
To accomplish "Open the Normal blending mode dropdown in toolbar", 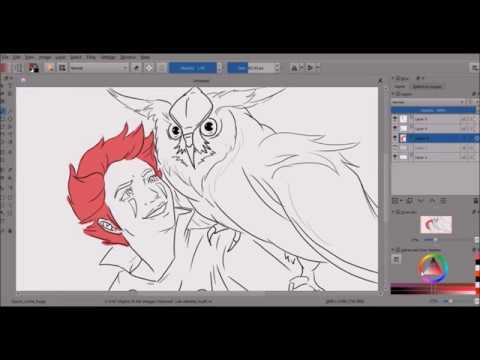I will click(99, 68).
